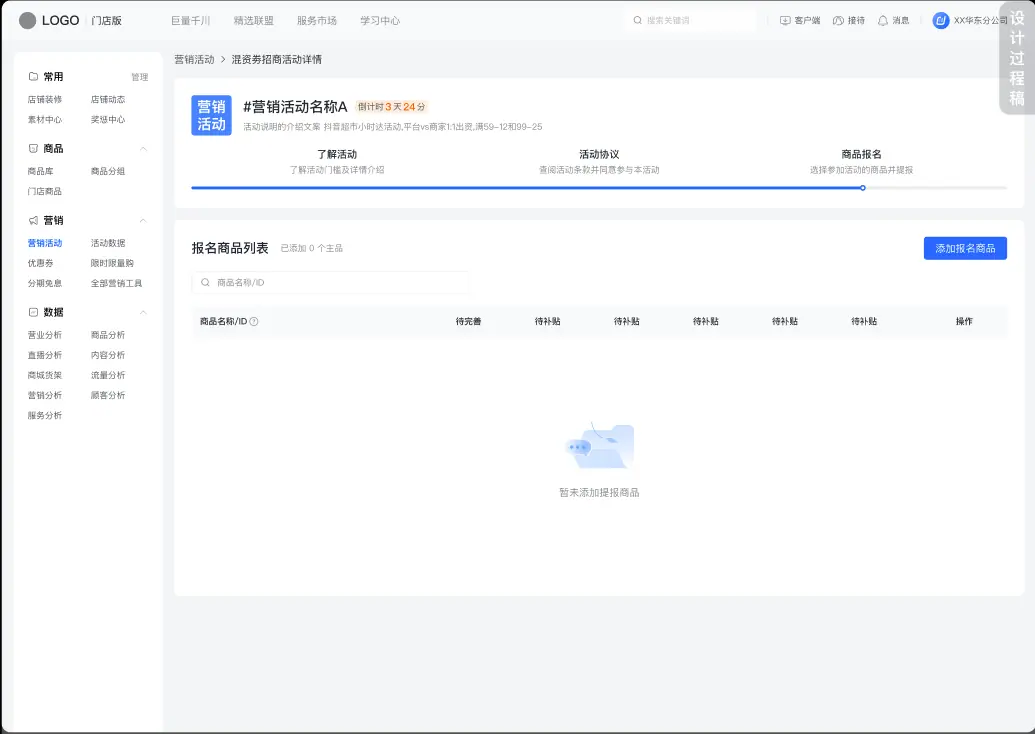Open the 巨量千川 top menu
The width and height of the screenshot is (1035, 734).
click(191, 20)
